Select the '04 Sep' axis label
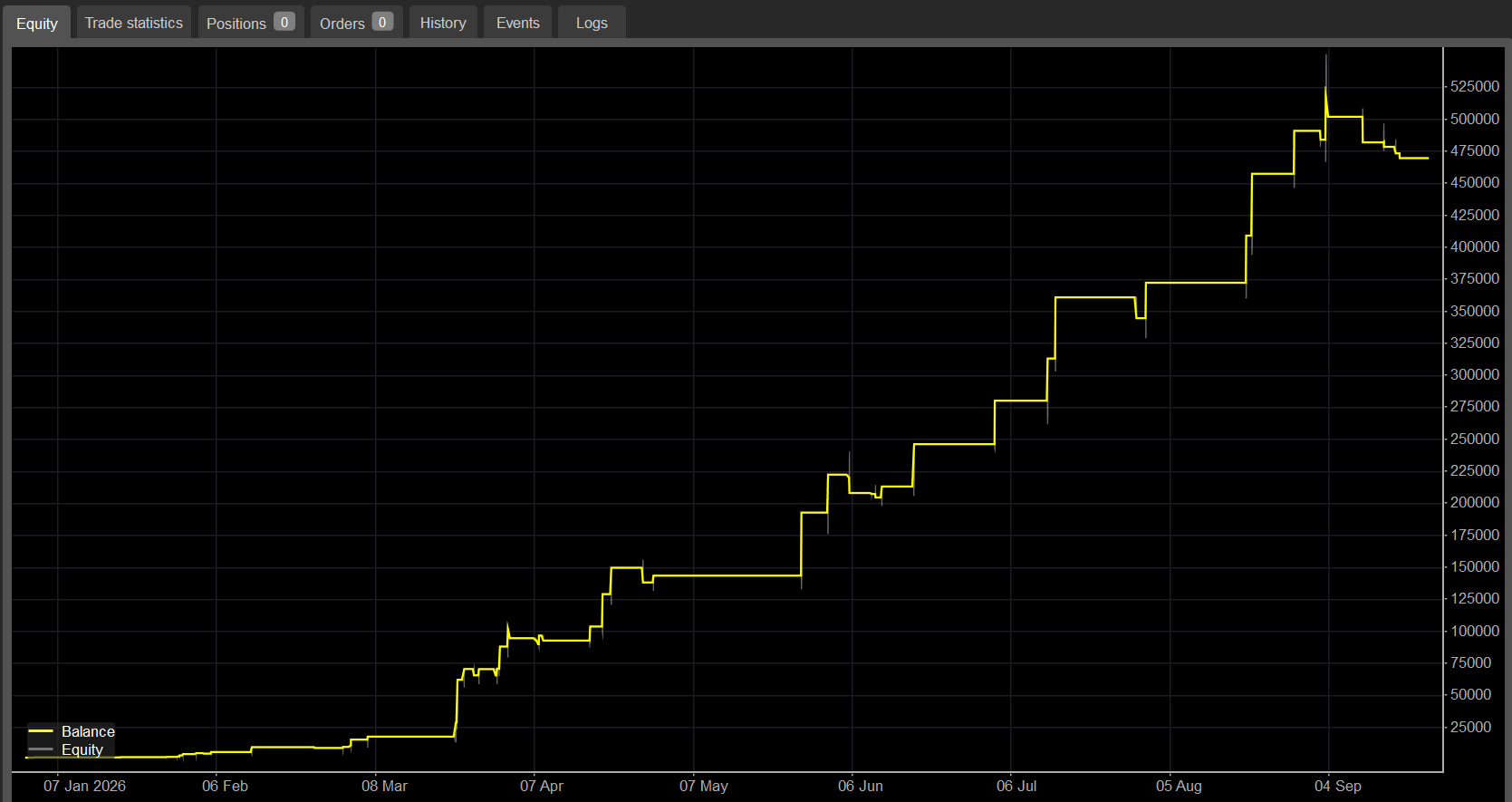Screen dimensions: 1512x802 (x=1338, y=786)
